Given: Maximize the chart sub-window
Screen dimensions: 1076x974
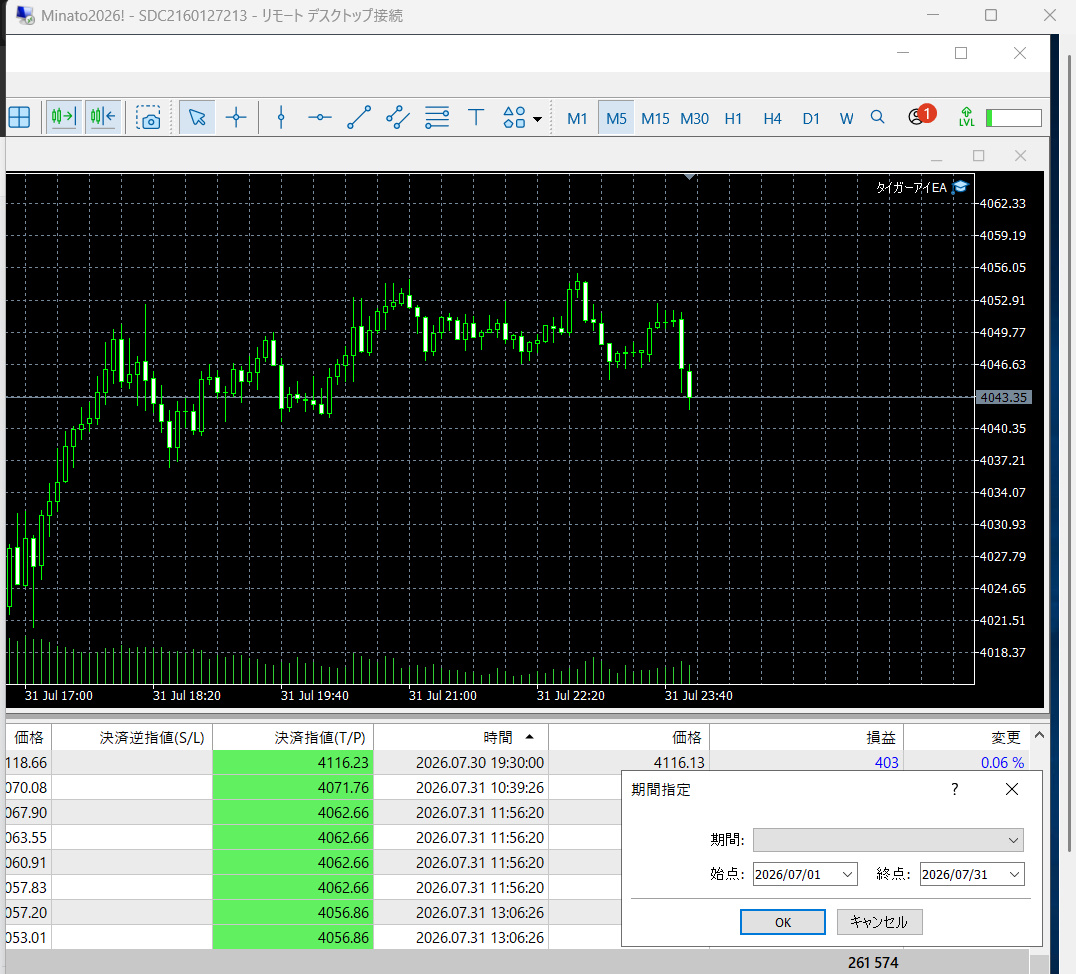Looking at the screenshot, I should 979,156.
